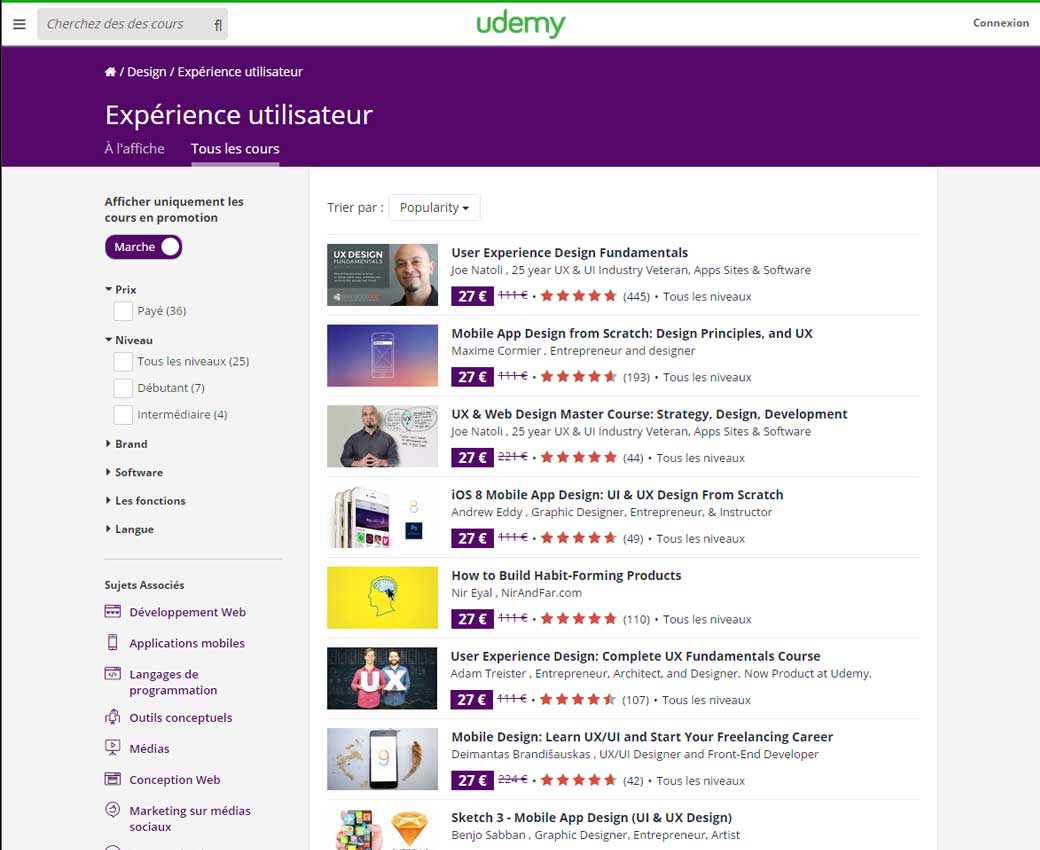Click the Marketing sur médias sociaux icon
Viewport: 1040px width, 850px height.
coord(112,811)
